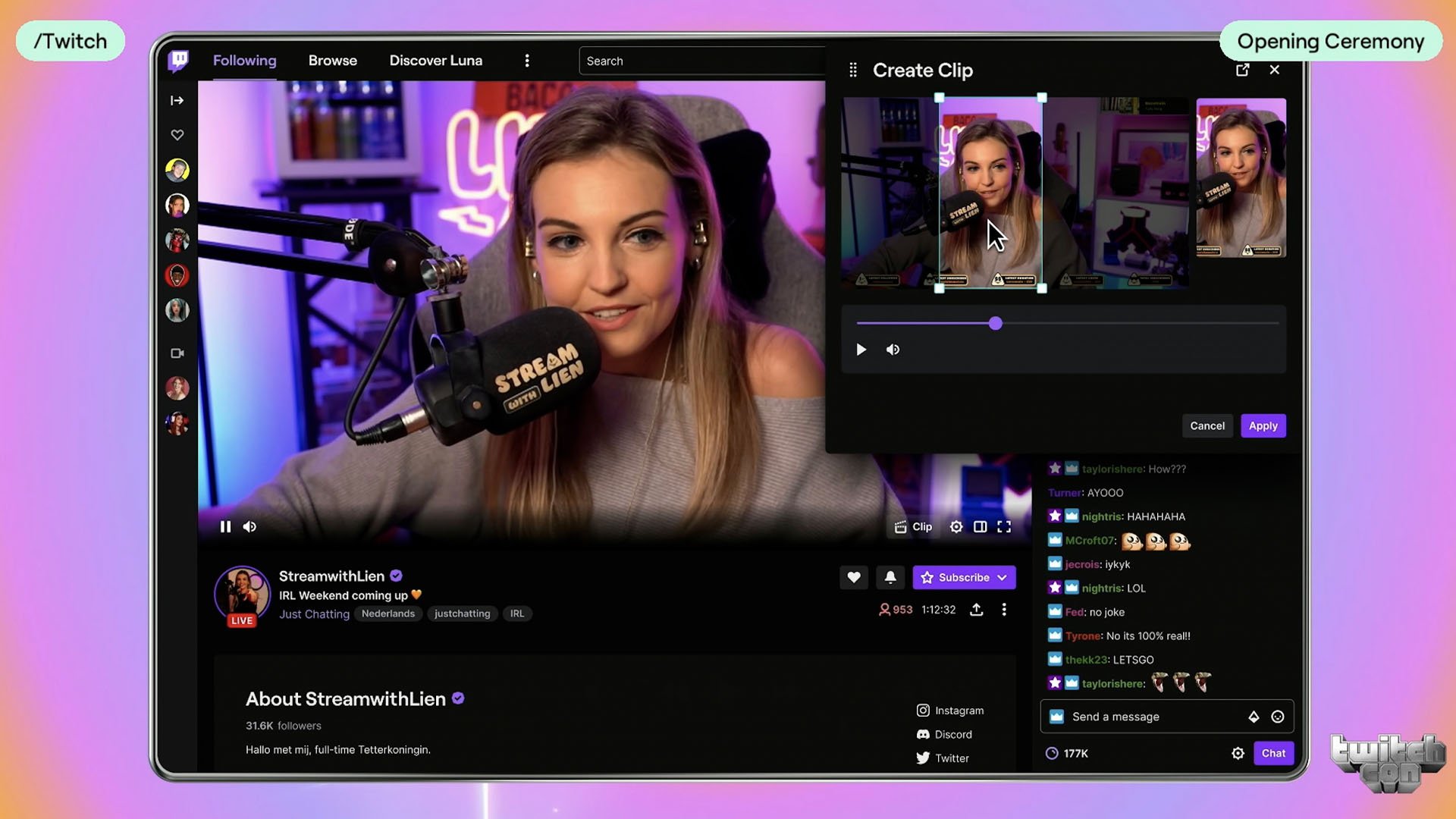Send message with the Chat button
The height and width of the screenshot is (819, 1456).
[1273, 754]
